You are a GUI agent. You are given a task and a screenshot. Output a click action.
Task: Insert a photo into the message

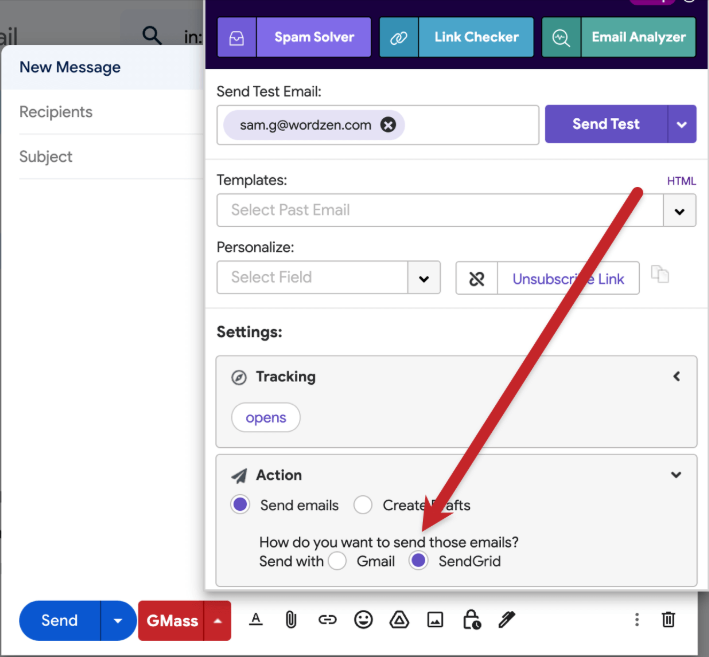point(435,620)
